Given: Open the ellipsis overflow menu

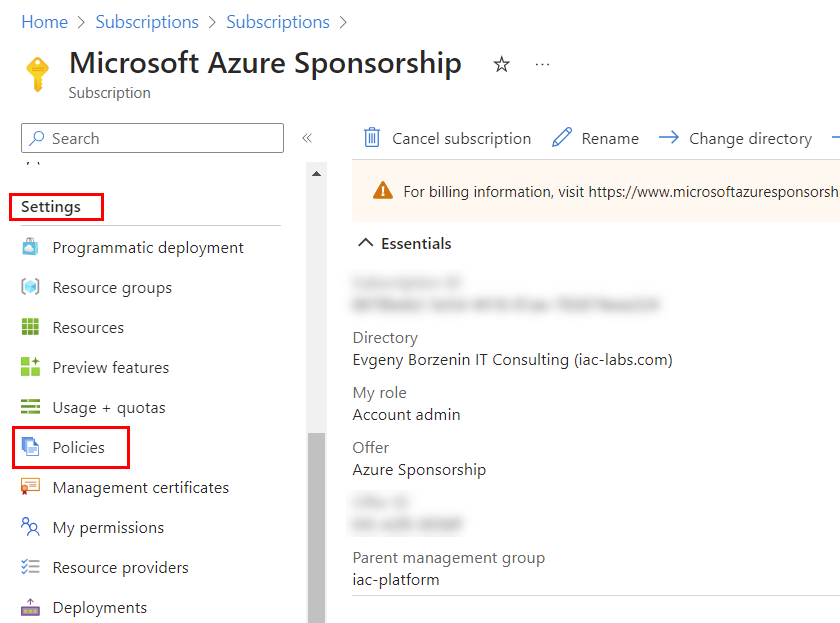Looking at the screenshot, I should [x=542, y=62].
